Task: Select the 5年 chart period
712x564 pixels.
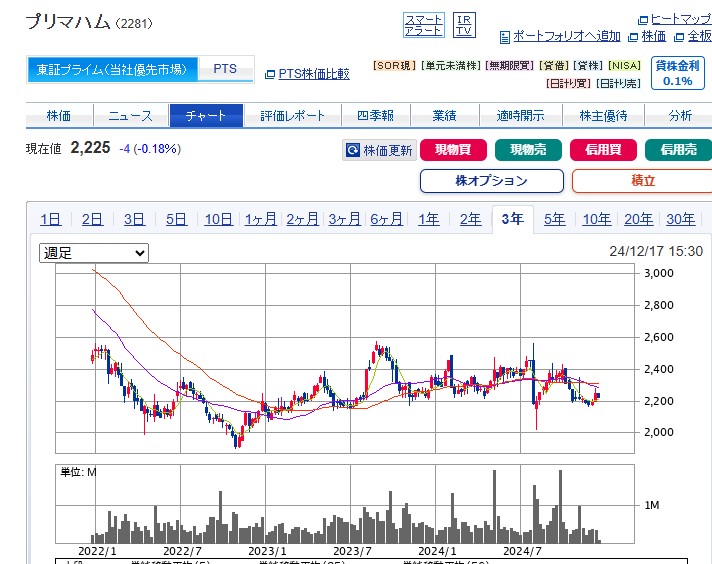Action: 554,219
